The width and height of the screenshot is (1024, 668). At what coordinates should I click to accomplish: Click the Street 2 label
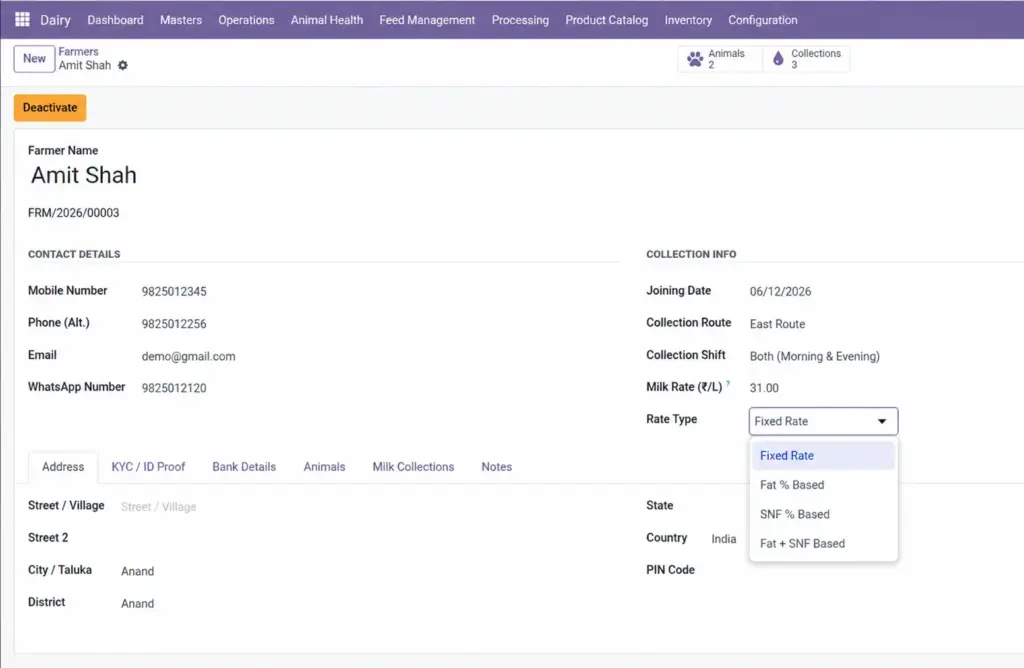pyautogui.click(x=48, y=537)
